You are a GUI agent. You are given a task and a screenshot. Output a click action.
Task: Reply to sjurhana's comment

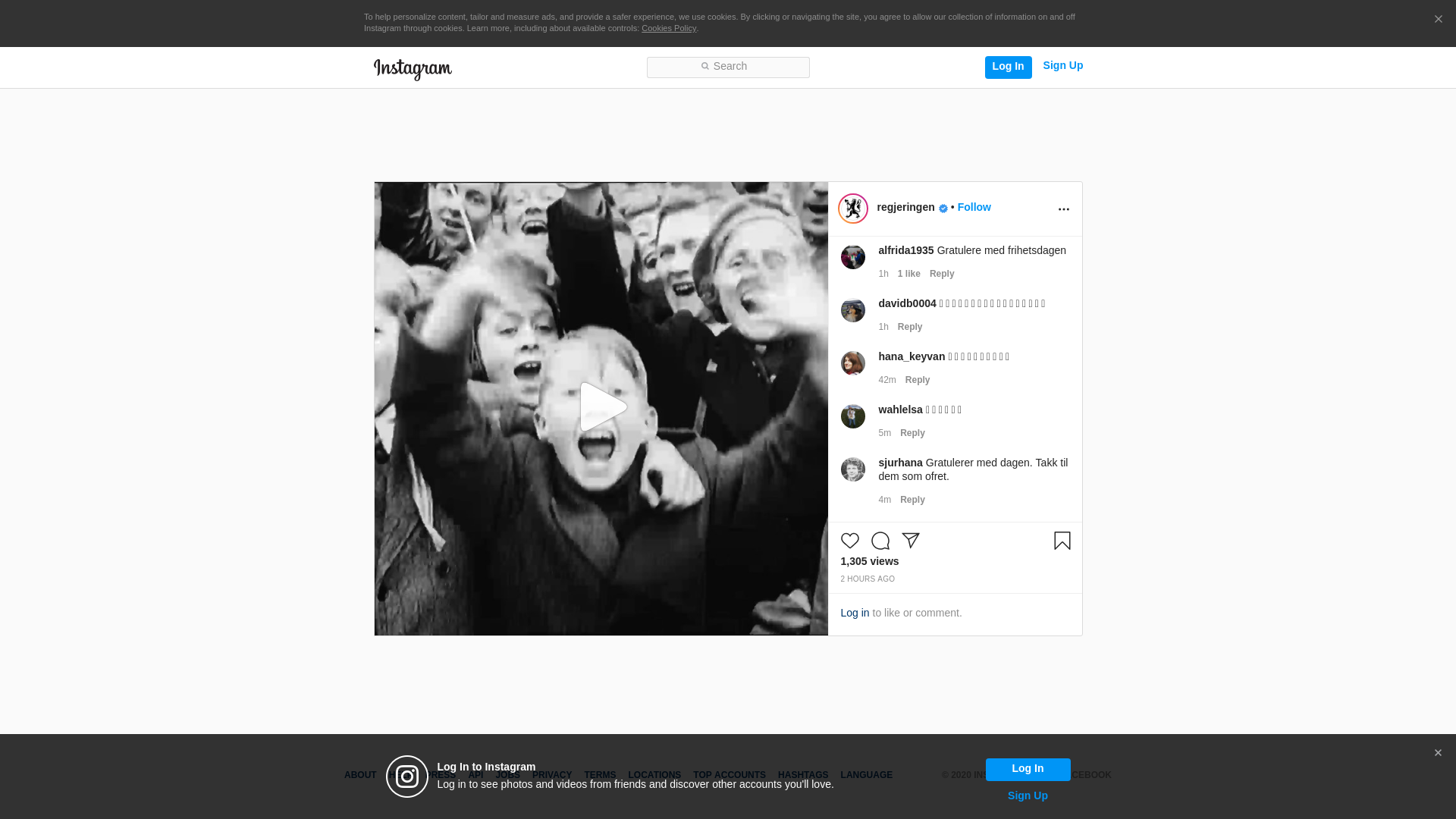click(x=912, y=500)
